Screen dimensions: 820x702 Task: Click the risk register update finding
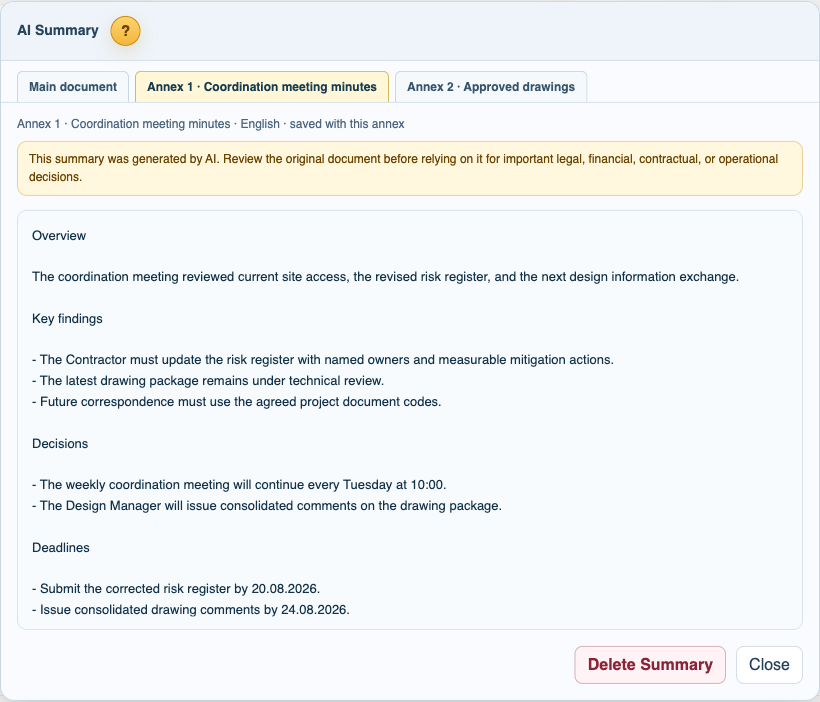point(323,360)
